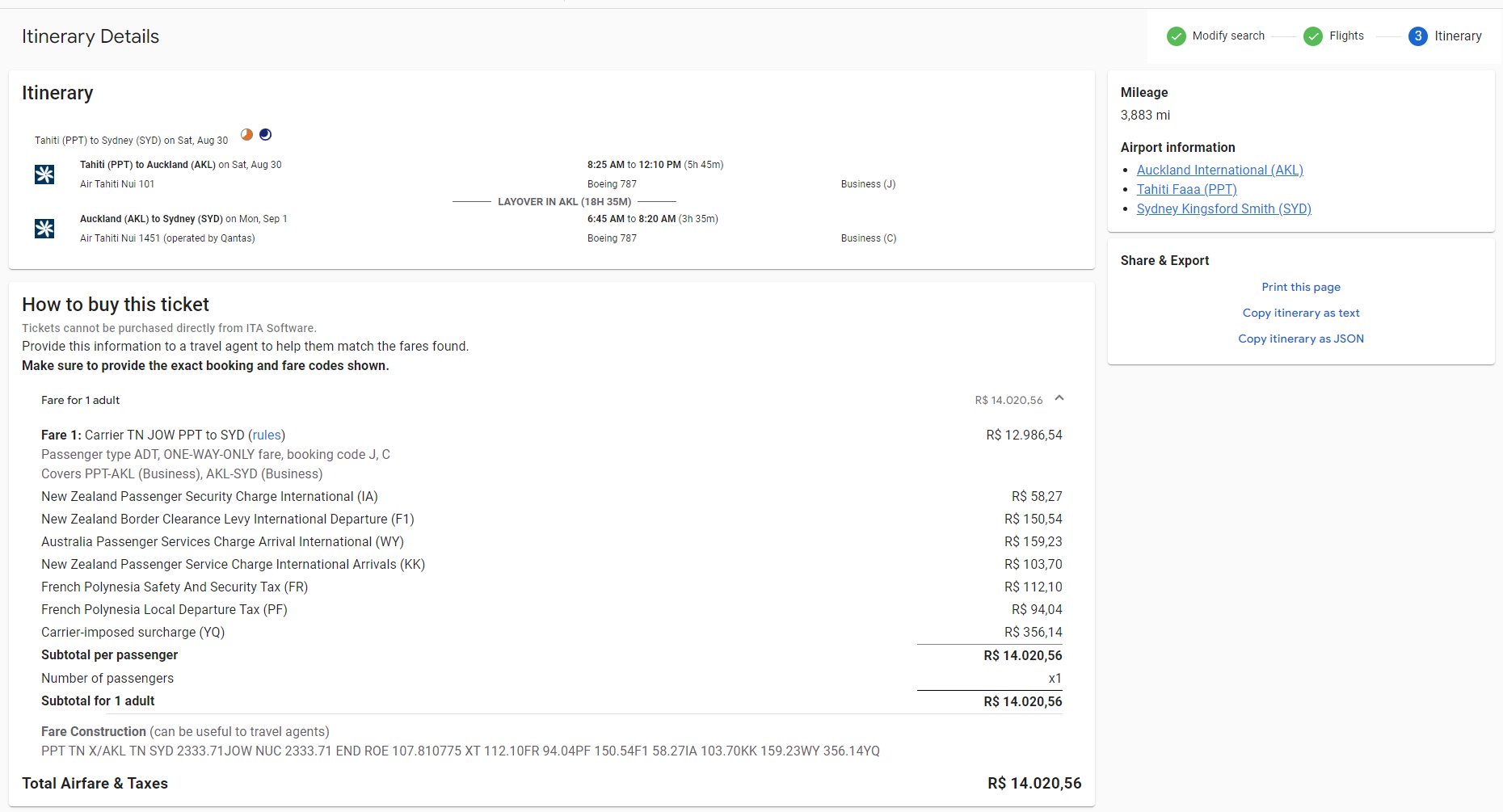The width and height of the screenshot is (1503, 812).
Task: Click Air Tahiti Nui 1451 operated by Qantas
Action: pyautogui.click(x=167, y=238)
